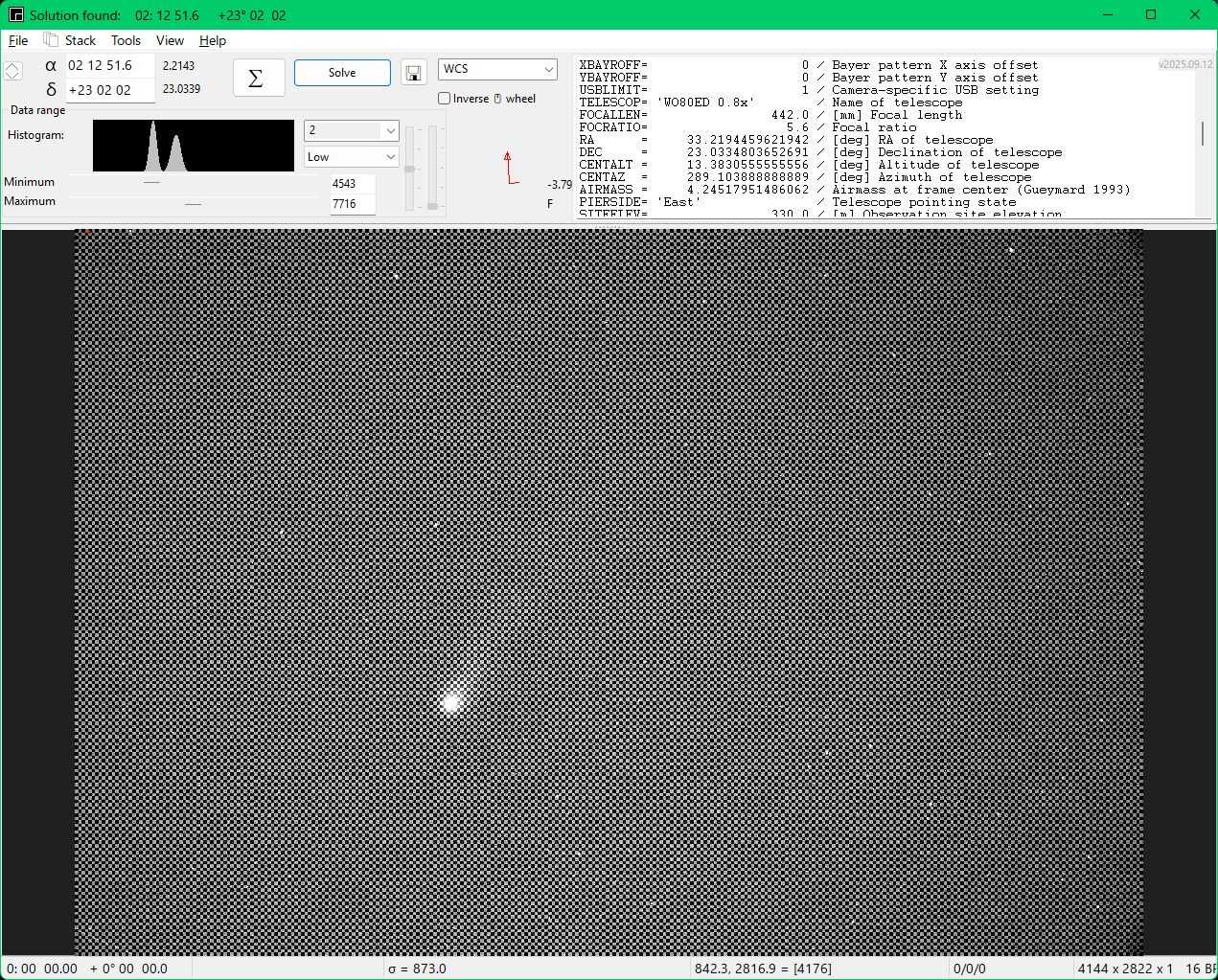Open the stack Σ window button

click(259, 78)
